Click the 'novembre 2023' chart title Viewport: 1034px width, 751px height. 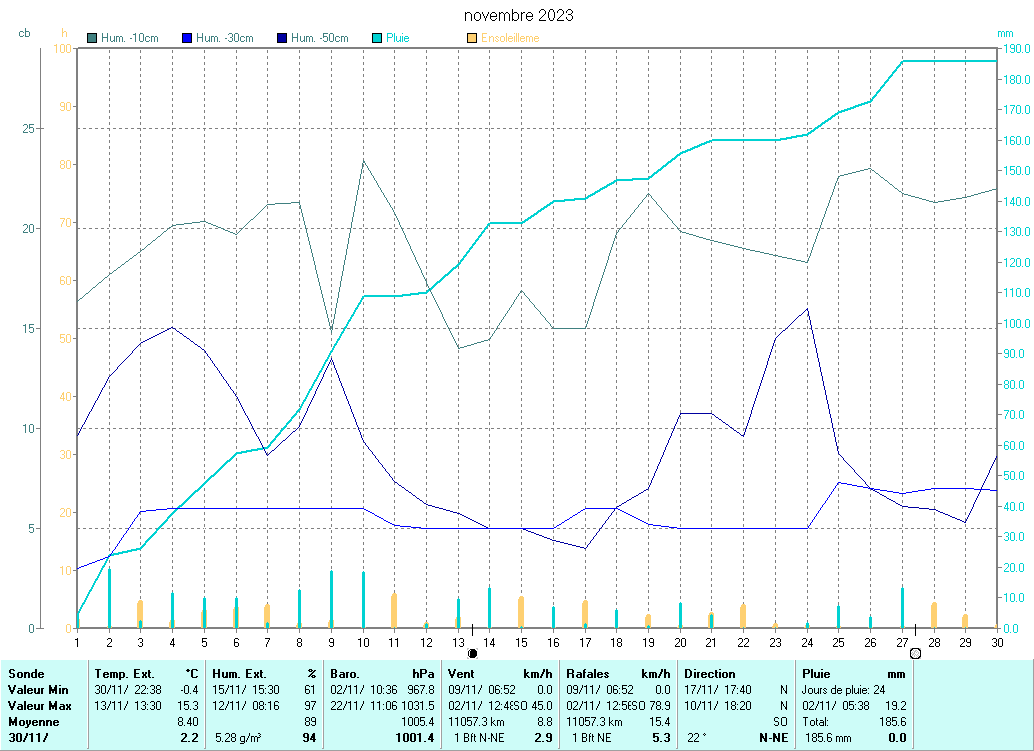coord(519,16)
